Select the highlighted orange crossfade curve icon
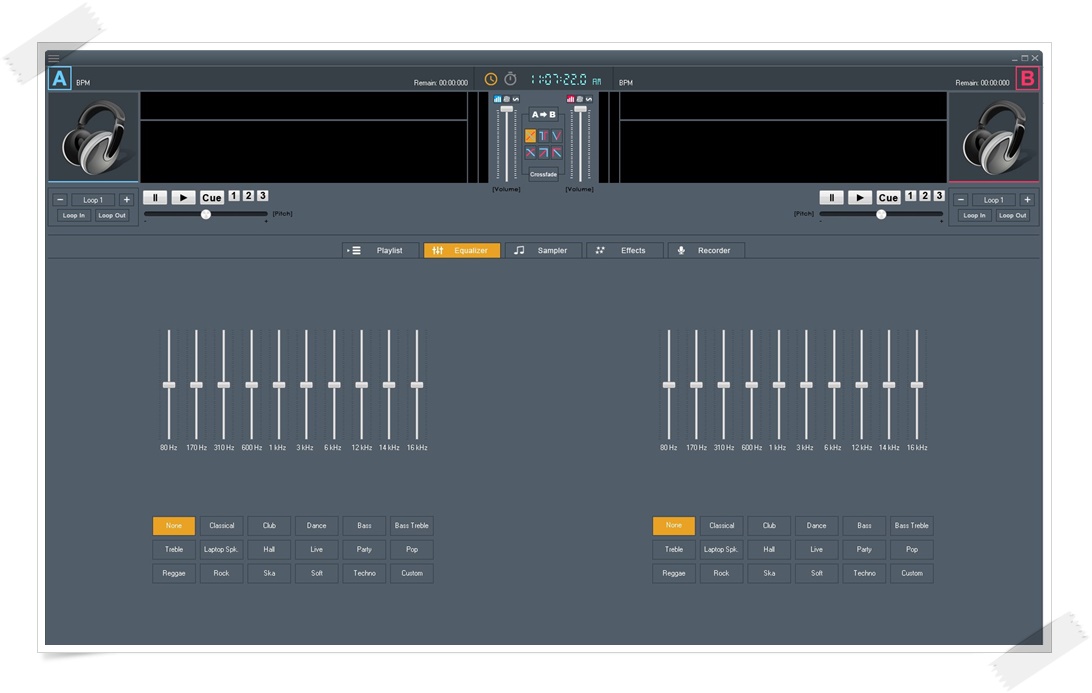The height and width of the screenshot is (693, 1092). pyautogui.click(x=531, y=136)
